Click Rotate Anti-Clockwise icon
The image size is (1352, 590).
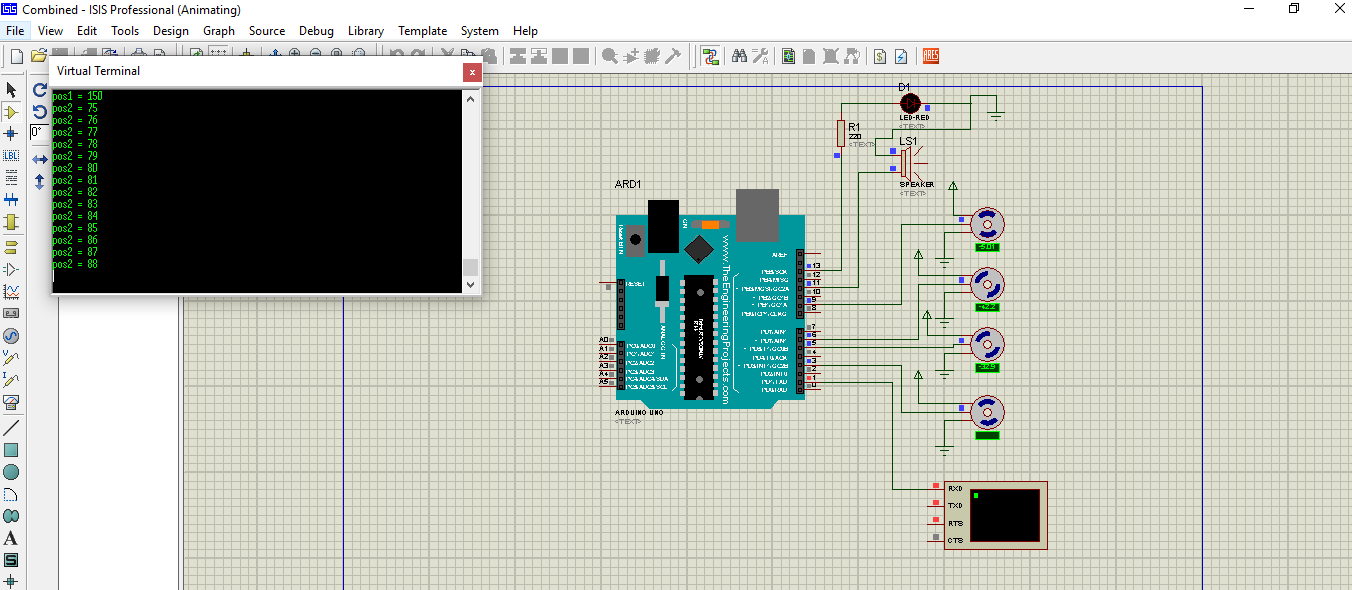click(x=39, y=112)
